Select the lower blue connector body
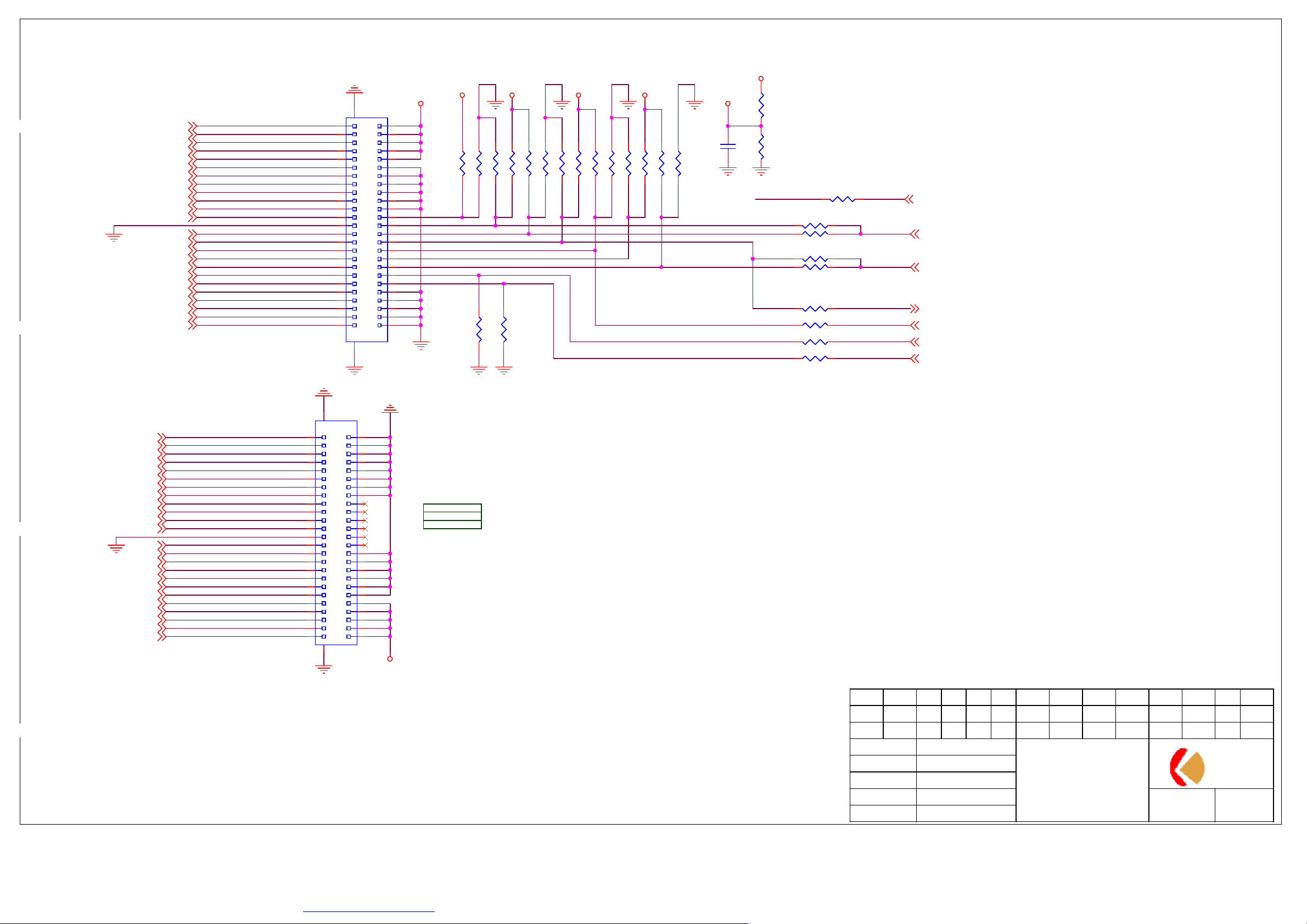 pos(336,533)
